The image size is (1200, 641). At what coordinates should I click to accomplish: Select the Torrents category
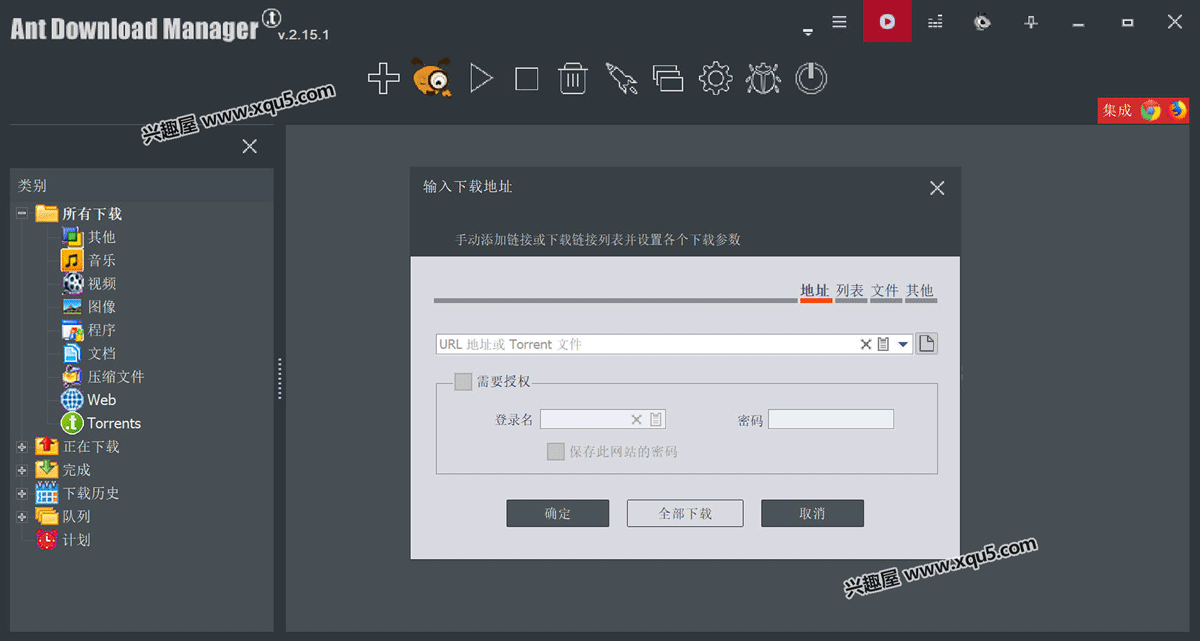[113, 423]
